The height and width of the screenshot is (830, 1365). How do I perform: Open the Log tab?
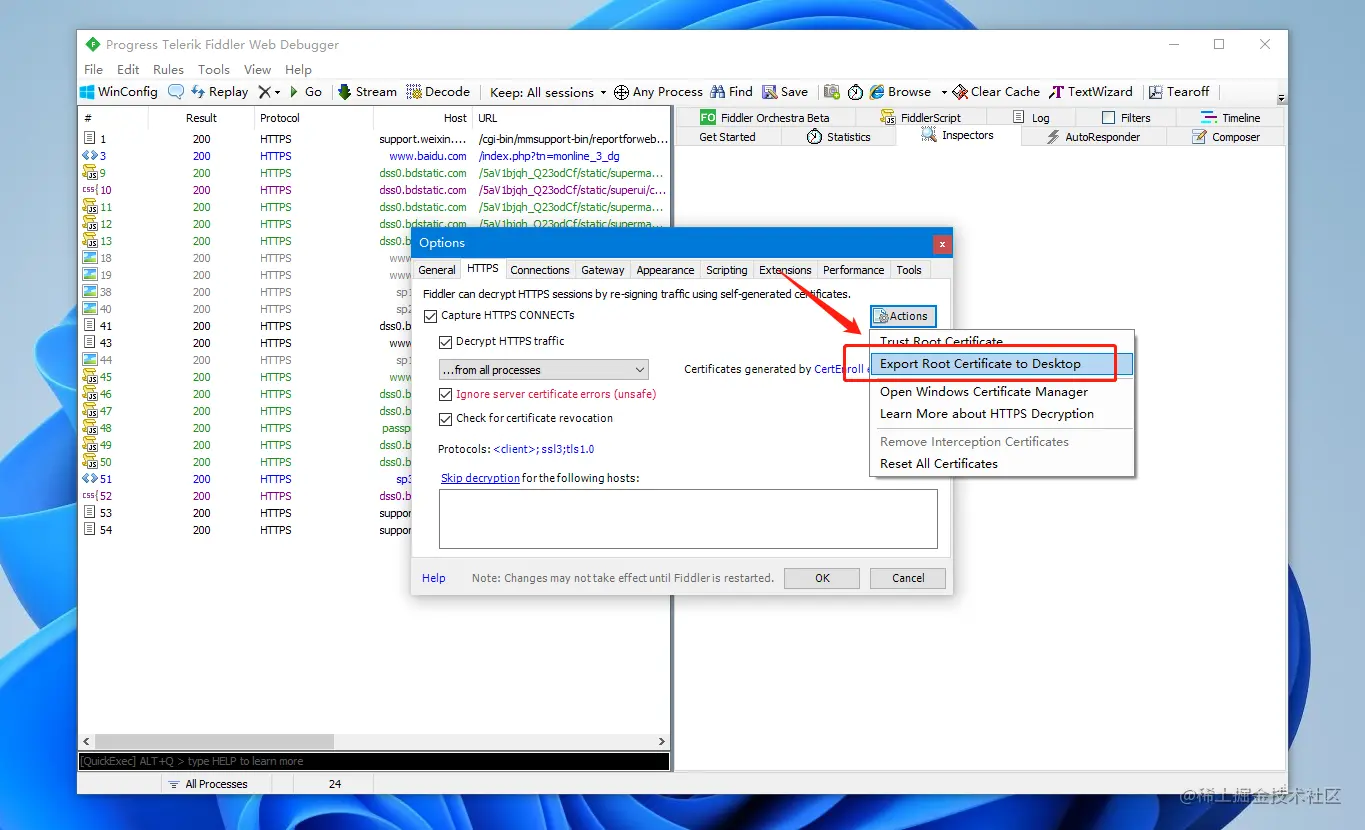[1031, 117]
